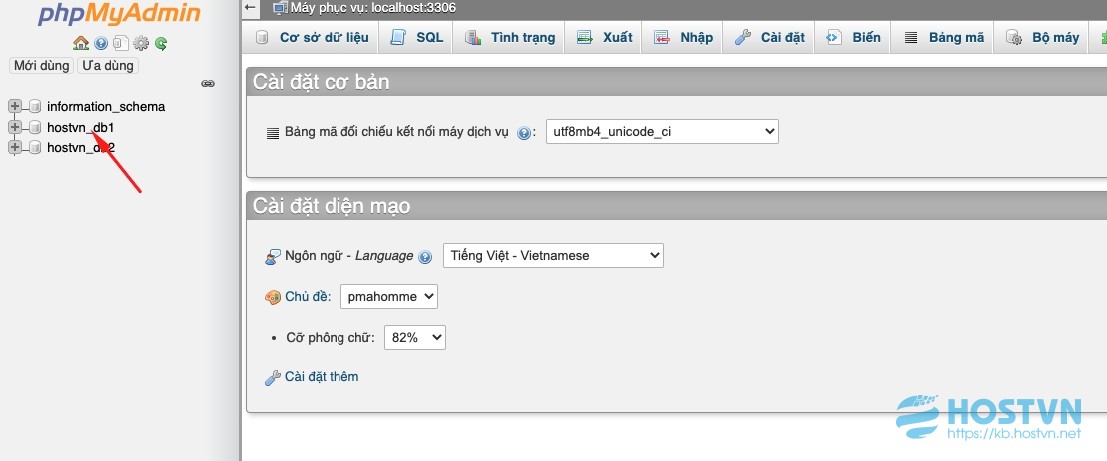Click the home icon under phpMyAdmin logo

pos(81,43)
